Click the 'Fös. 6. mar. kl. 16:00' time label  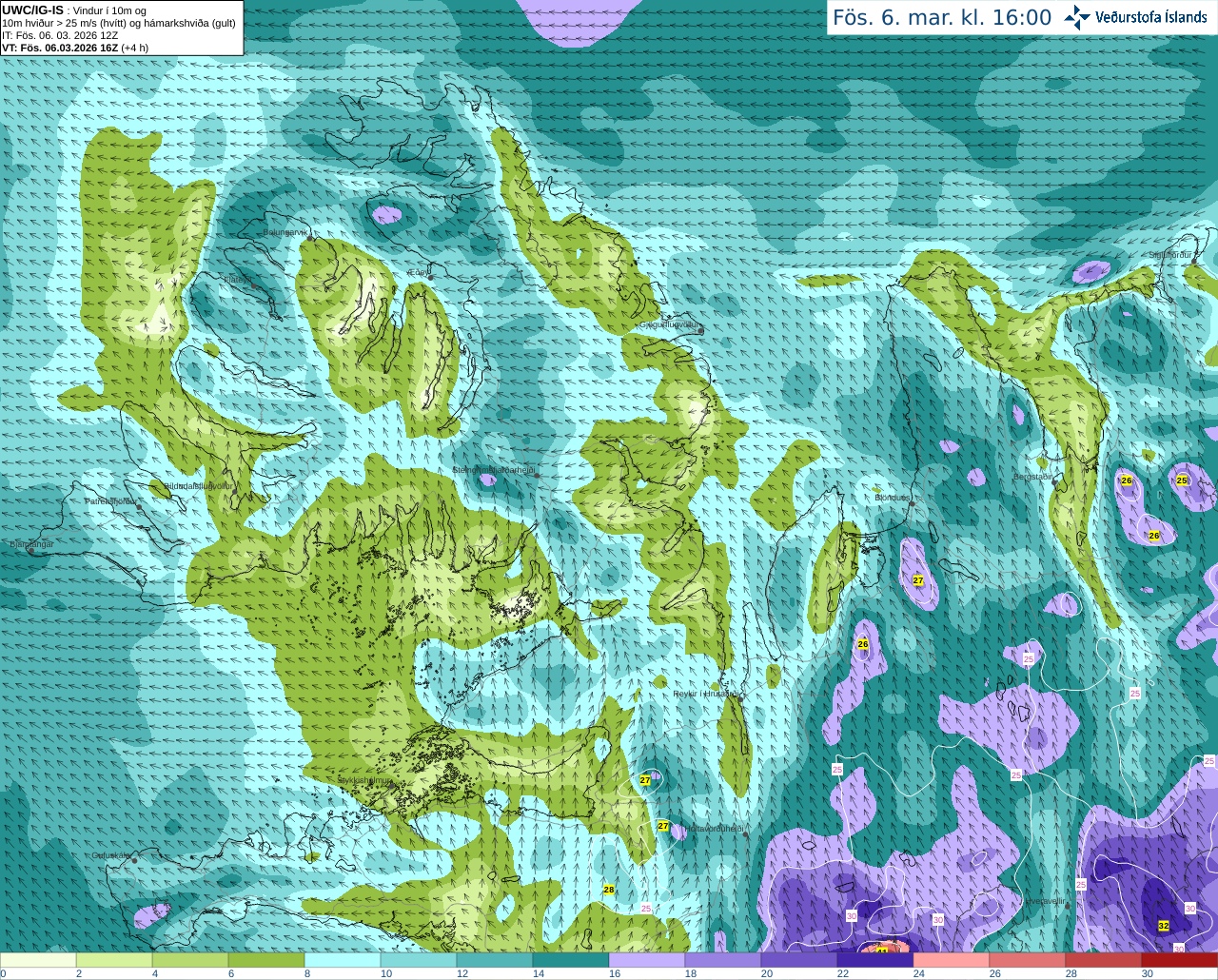942,18
